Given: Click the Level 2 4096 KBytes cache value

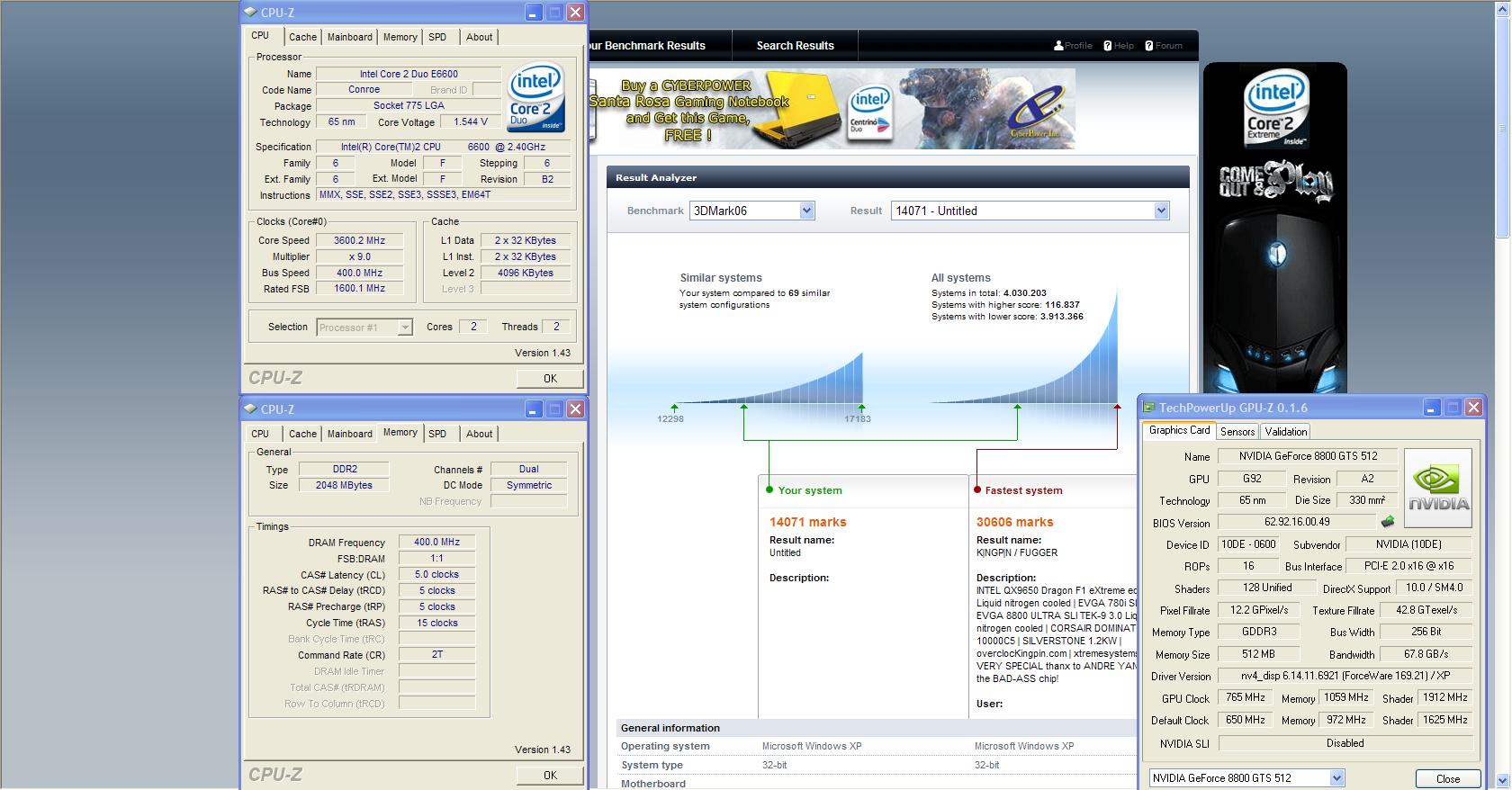Looking at the screenshot, I should pos(525,273).
